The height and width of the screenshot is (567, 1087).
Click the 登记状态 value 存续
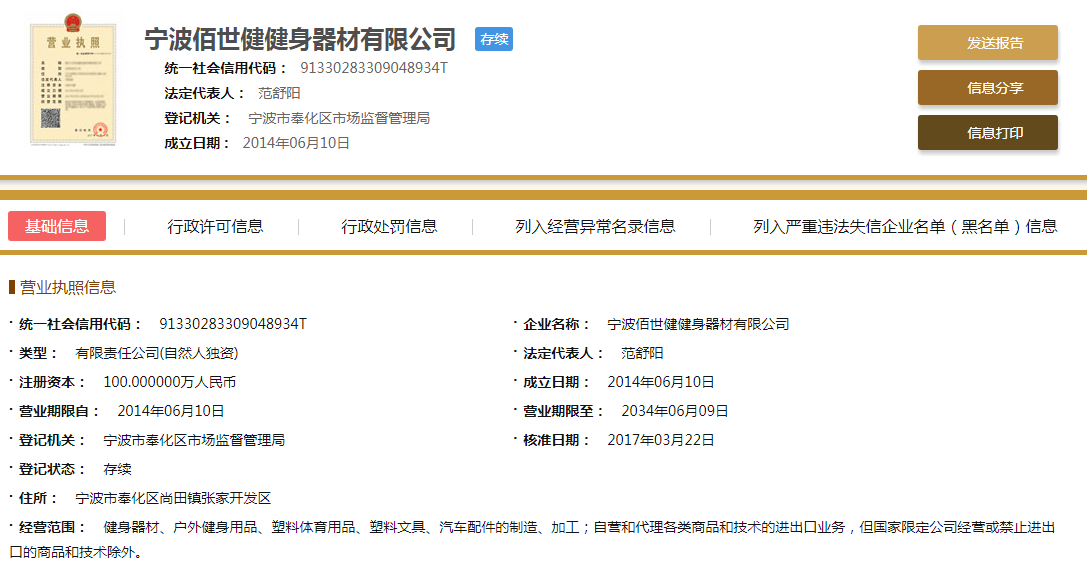click(117, 469)
